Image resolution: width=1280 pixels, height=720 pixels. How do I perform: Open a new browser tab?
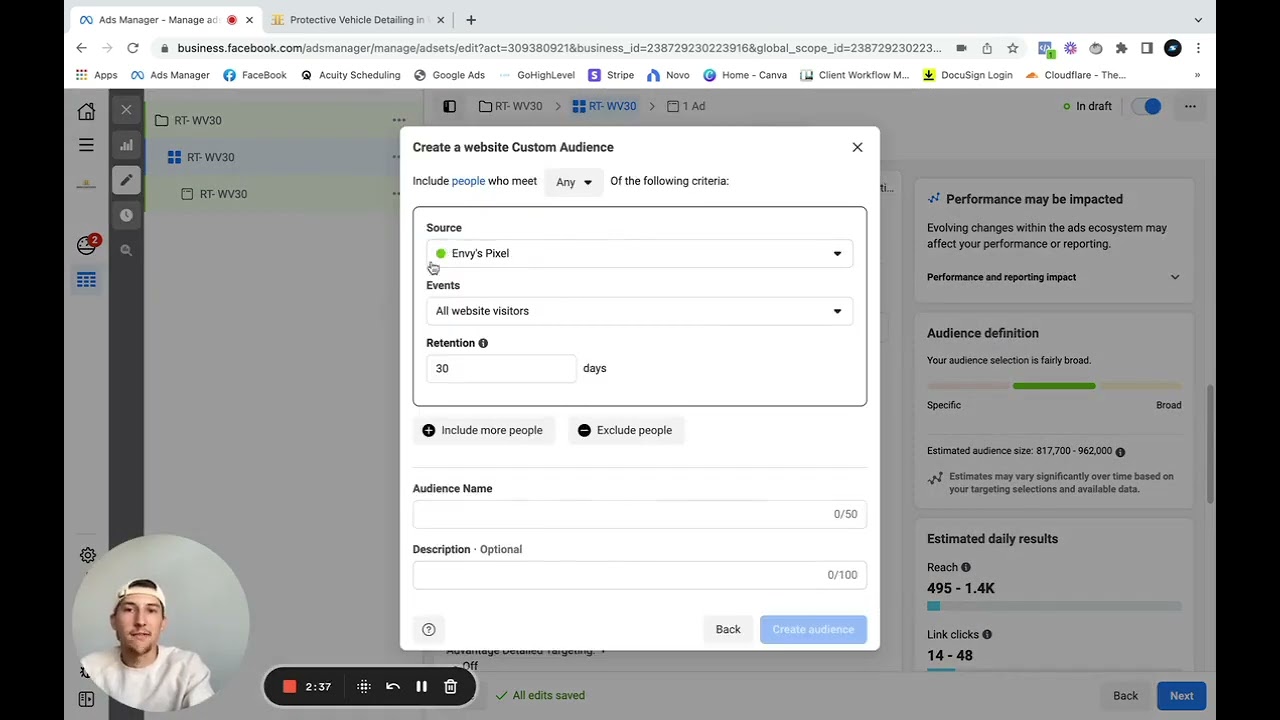tap(471, 20)
